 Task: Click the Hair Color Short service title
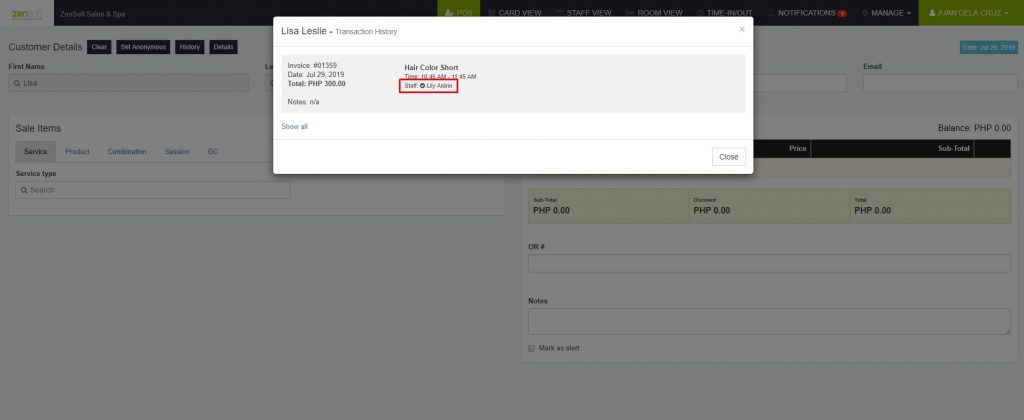(431, 67)
